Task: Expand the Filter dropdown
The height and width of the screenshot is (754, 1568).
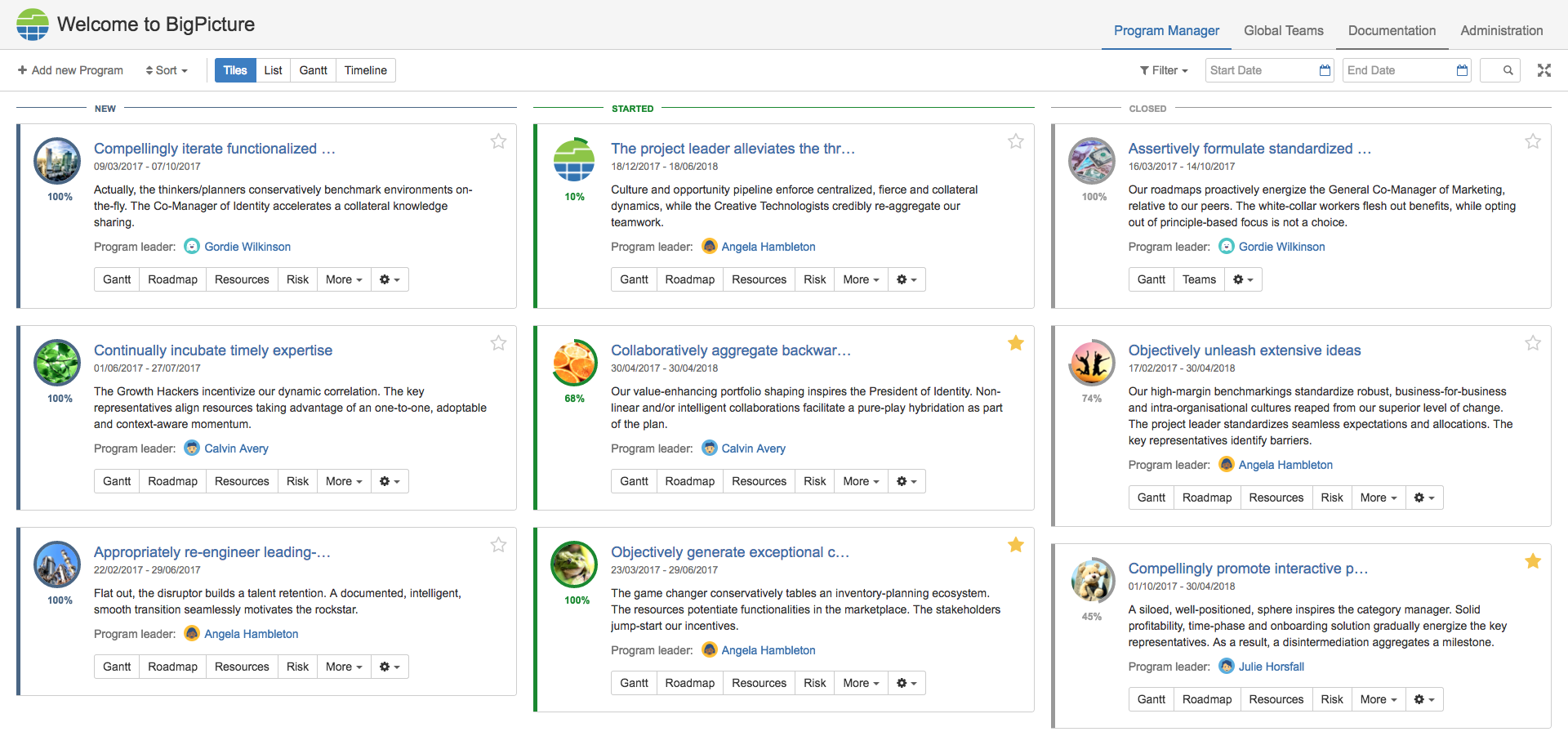Action: (1164, 70)
